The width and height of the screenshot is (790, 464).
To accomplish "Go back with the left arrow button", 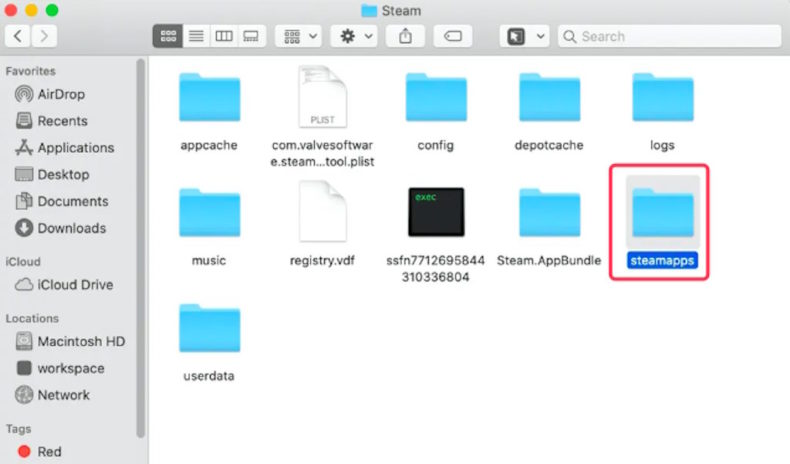I will point(18,36).
